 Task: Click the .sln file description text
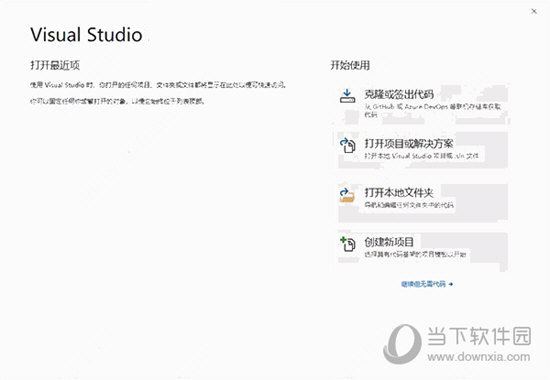click(421, 156)
